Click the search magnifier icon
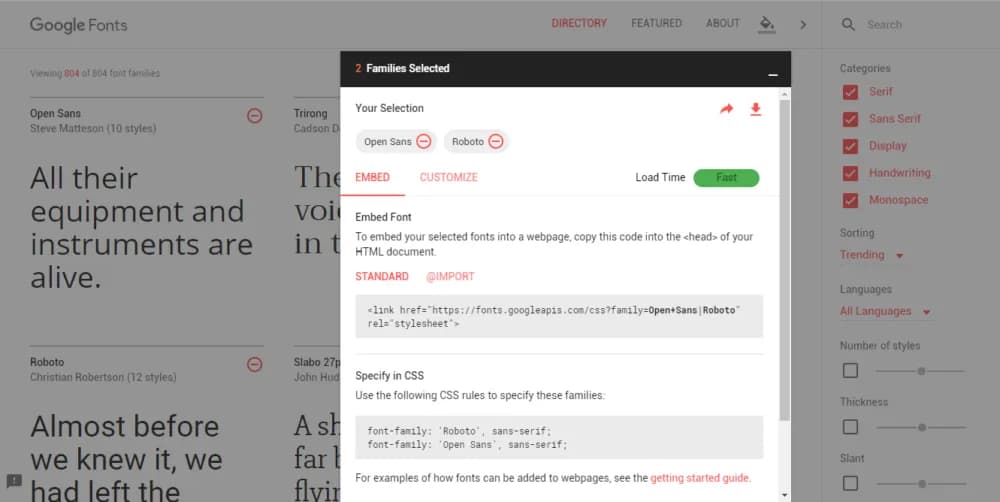 [848, 24]
